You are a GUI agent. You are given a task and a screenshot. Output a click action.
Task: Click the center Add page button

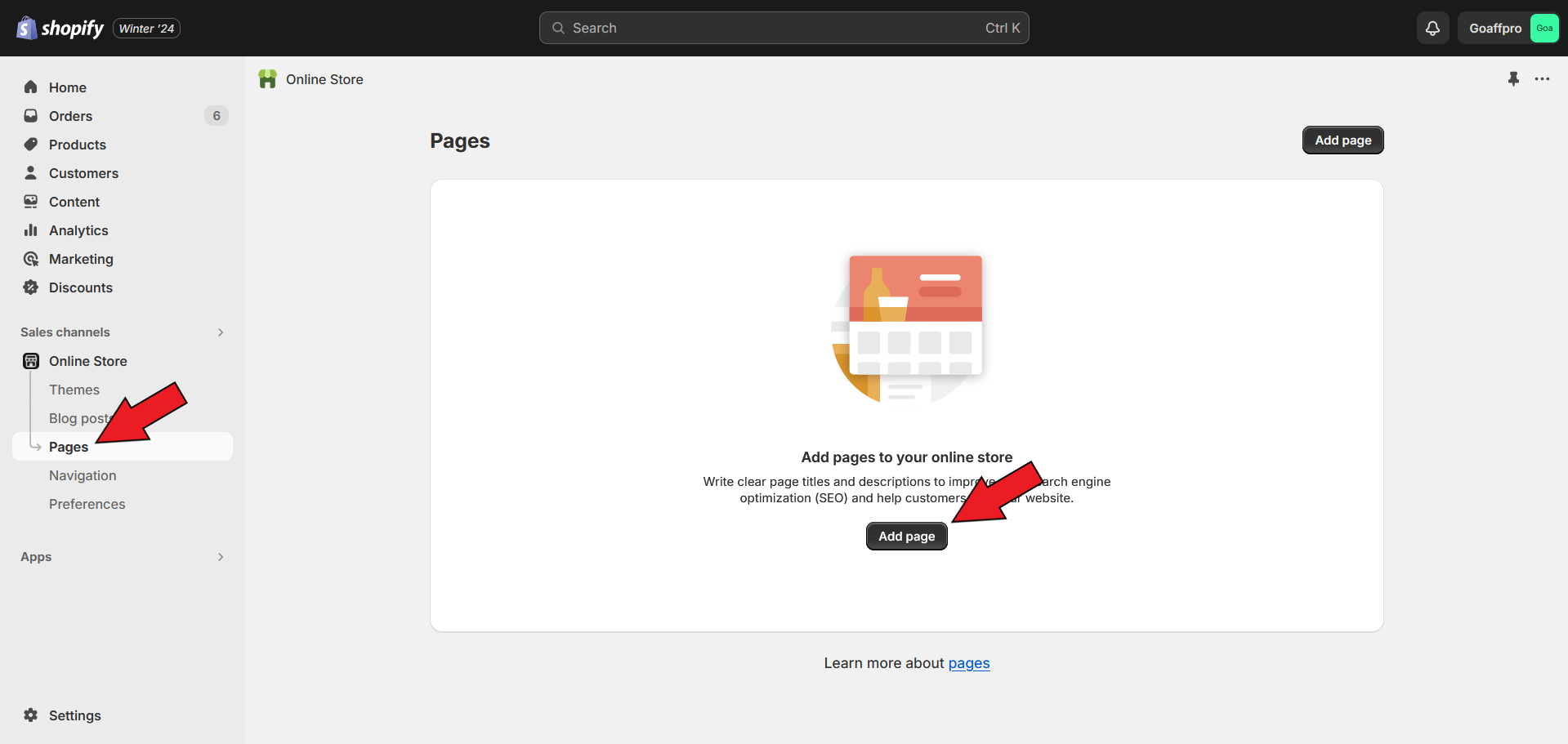[x=906, y=537]
